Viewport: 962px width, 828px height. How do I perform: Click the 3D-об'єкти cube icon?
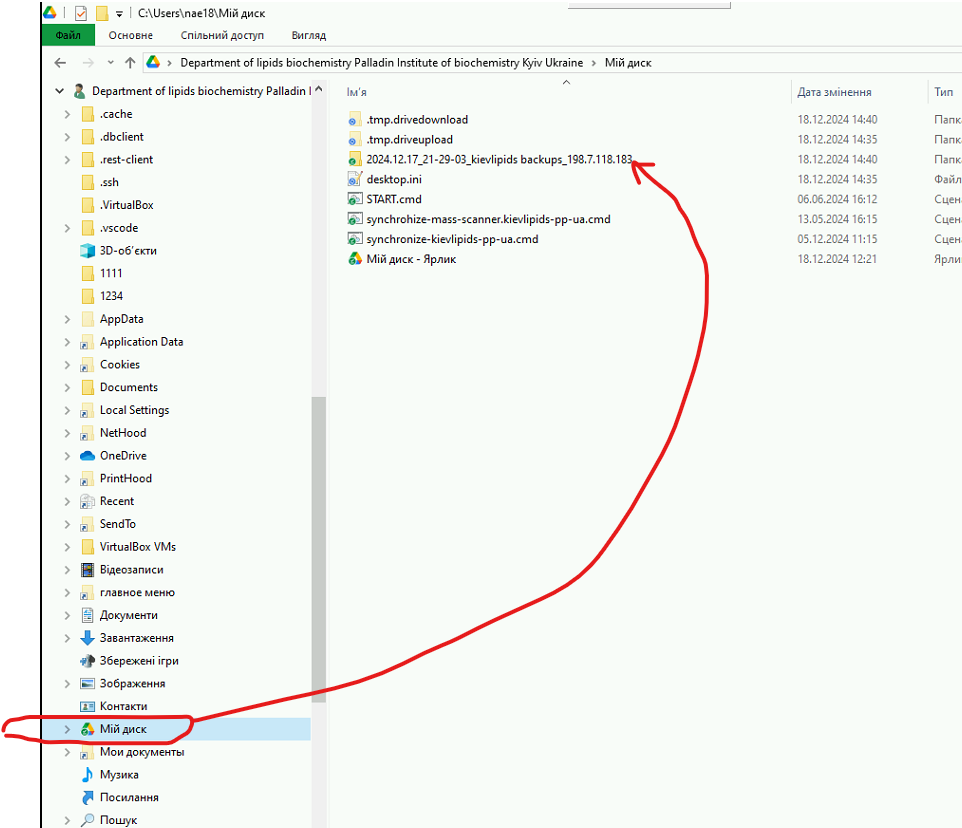pos(87,251)
